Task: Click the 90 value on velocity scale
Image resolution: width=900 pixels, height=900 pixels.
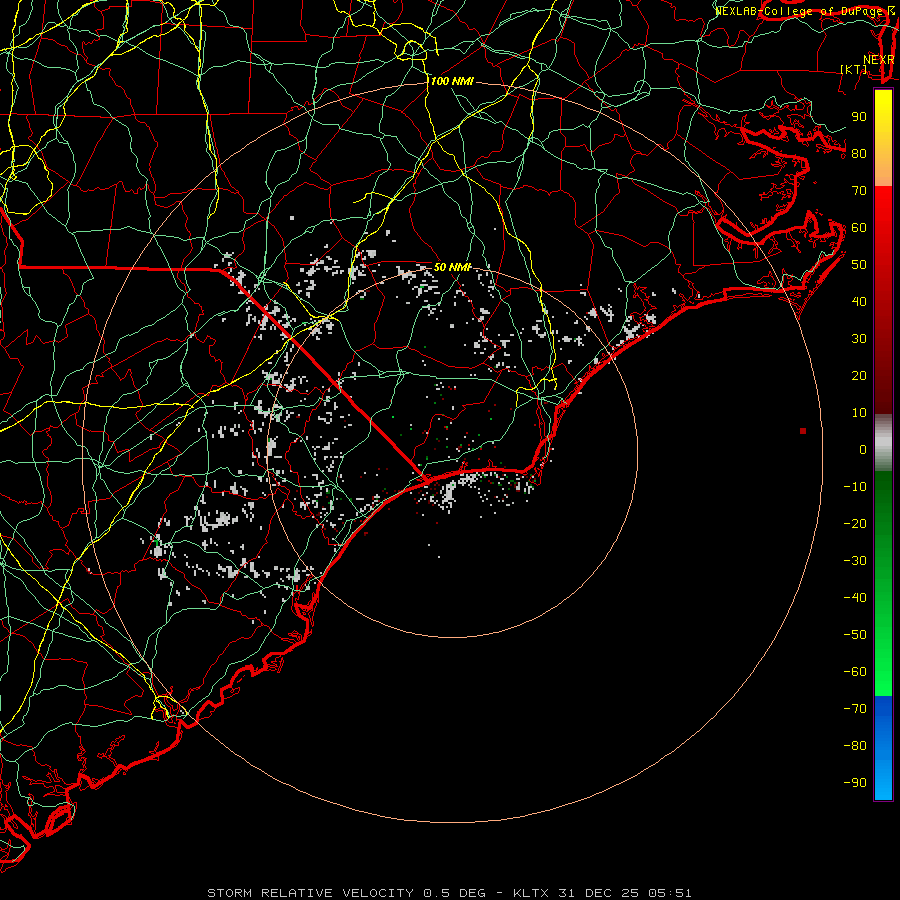Action: point(859,117)
